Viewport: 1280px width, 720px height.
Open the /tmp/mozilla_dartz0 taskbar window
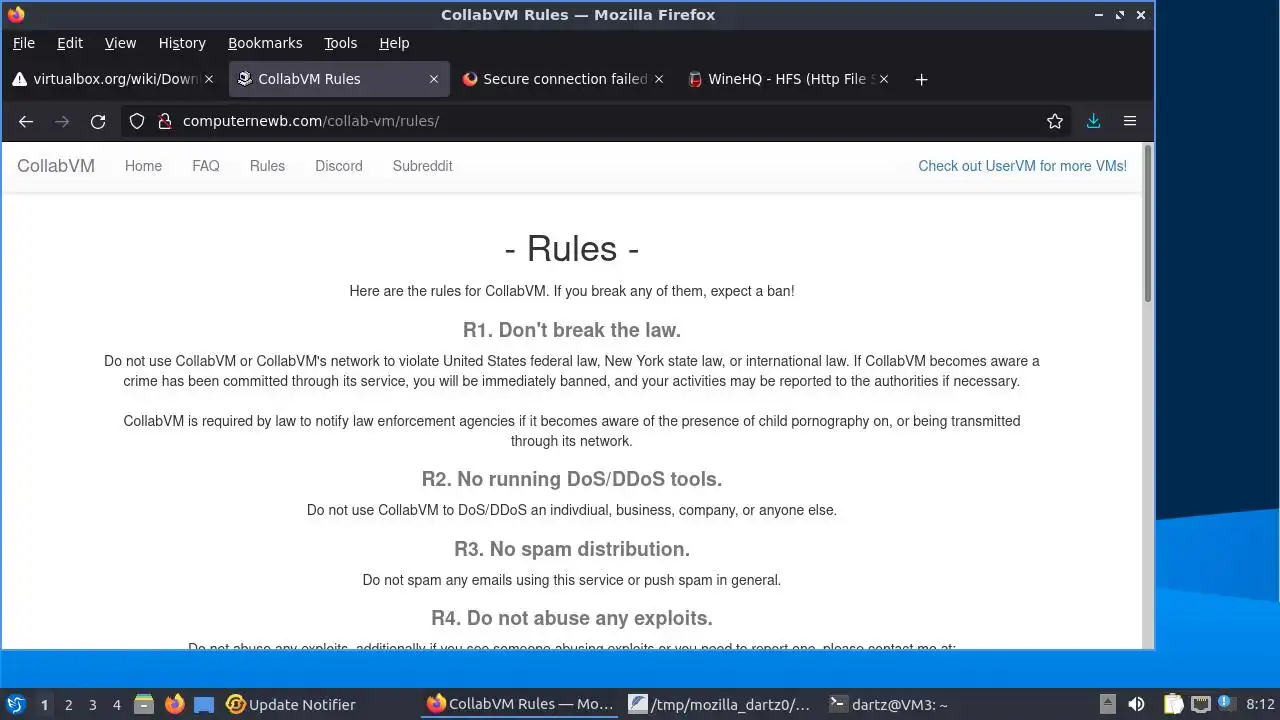720,705
